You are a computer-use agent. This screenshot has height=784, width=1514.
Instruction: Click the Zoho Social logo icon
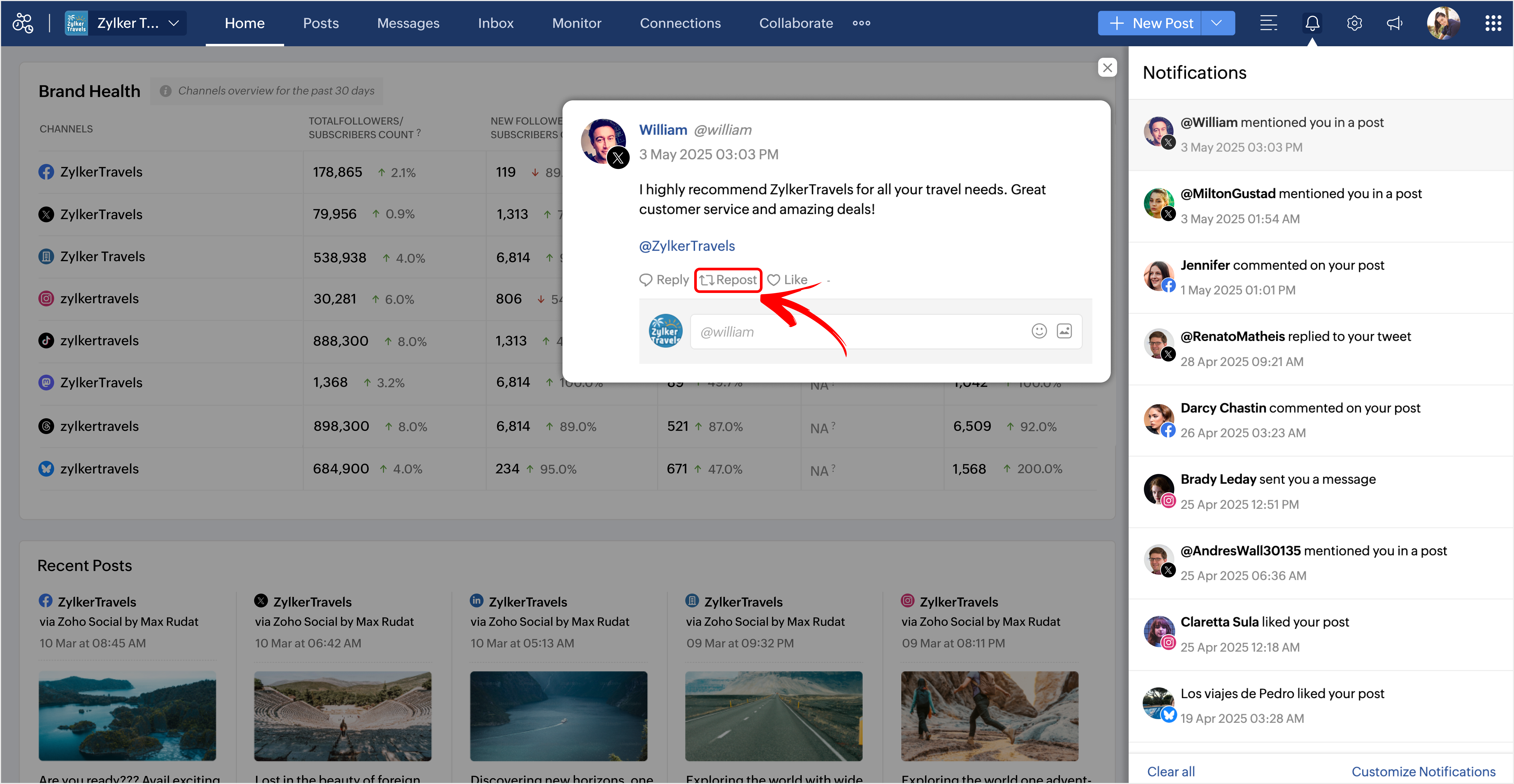[23, 23]
